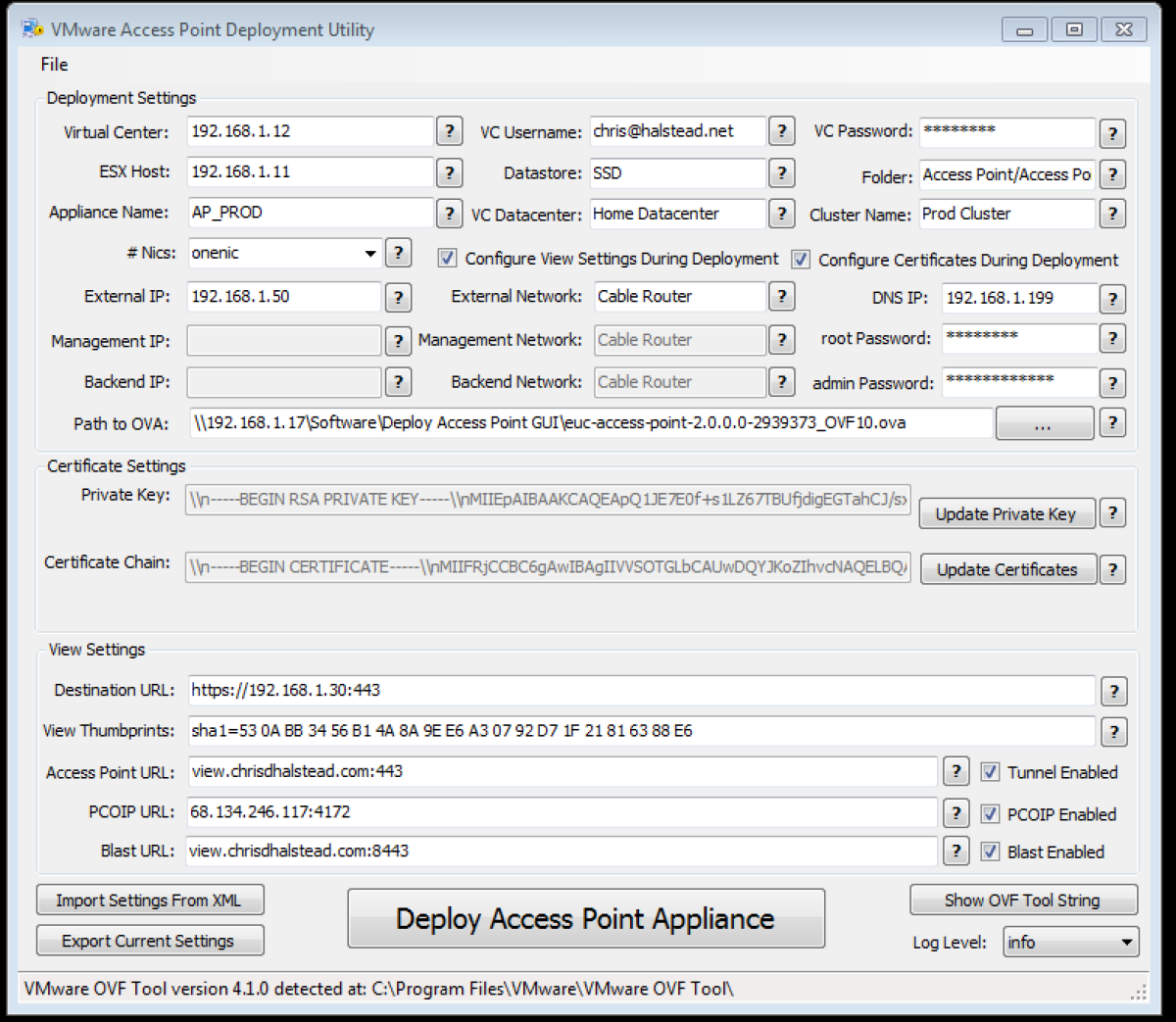The image size is (1176, 1022).
Task: Toggle the Blast Enabled checkbox
Action: 990,852
